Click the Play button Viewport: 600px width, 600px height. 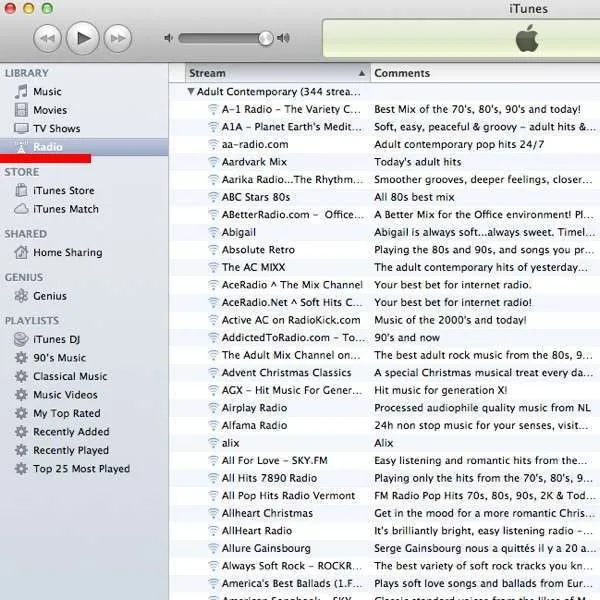[83, 38]
